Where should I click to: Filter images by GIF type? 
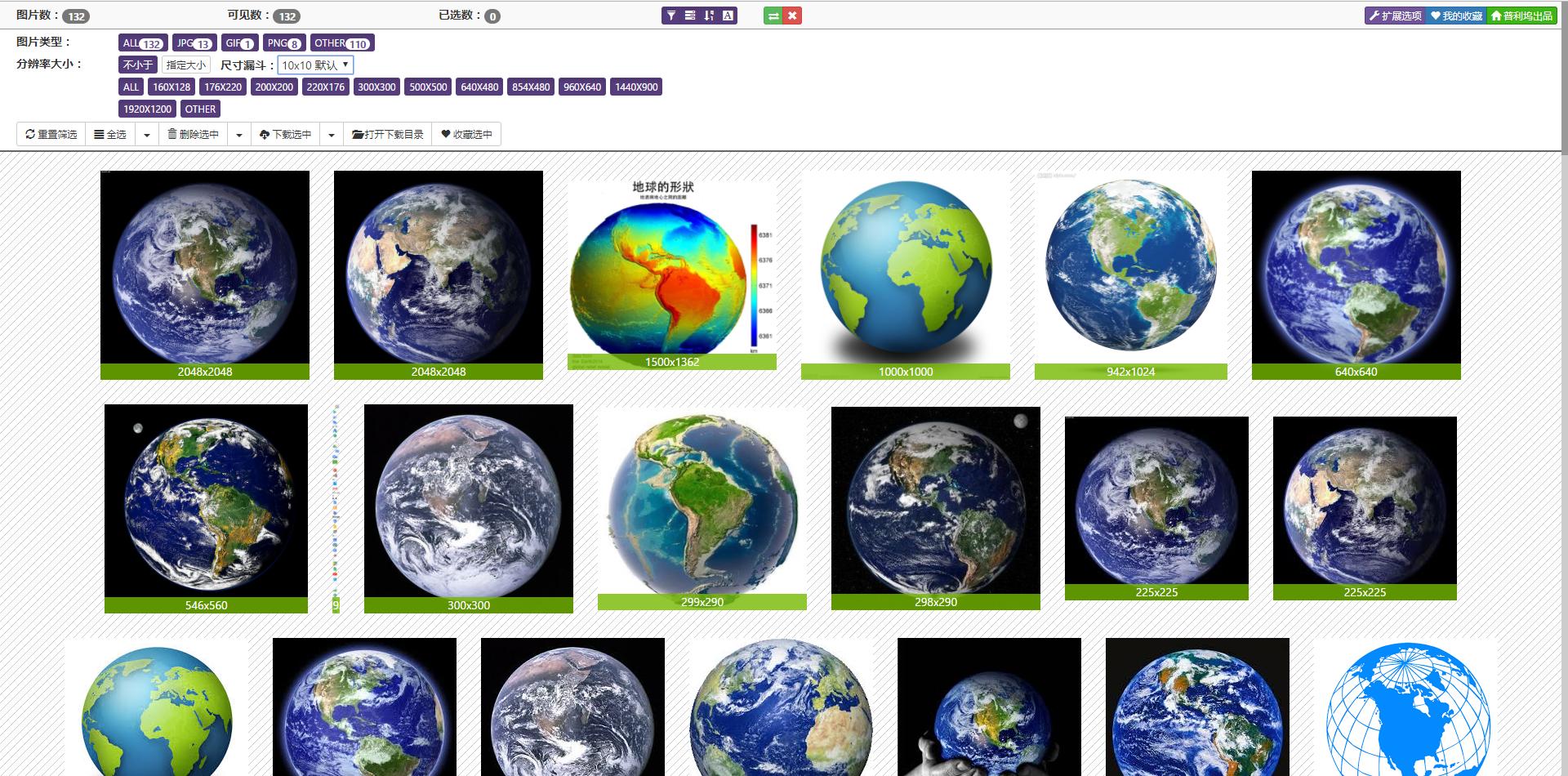[240, 43]
